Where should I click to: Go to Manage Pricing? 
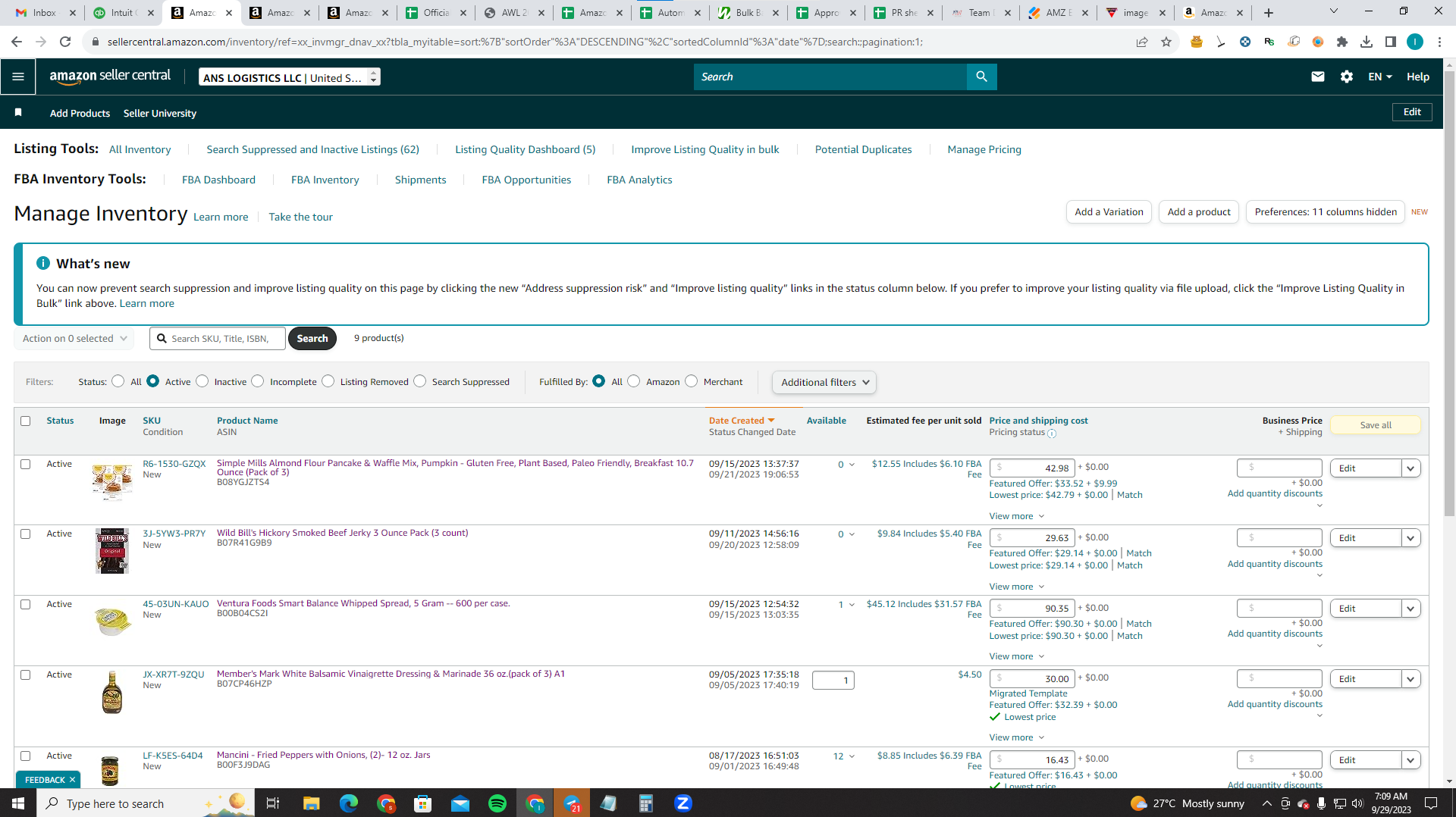click(984, 149)
